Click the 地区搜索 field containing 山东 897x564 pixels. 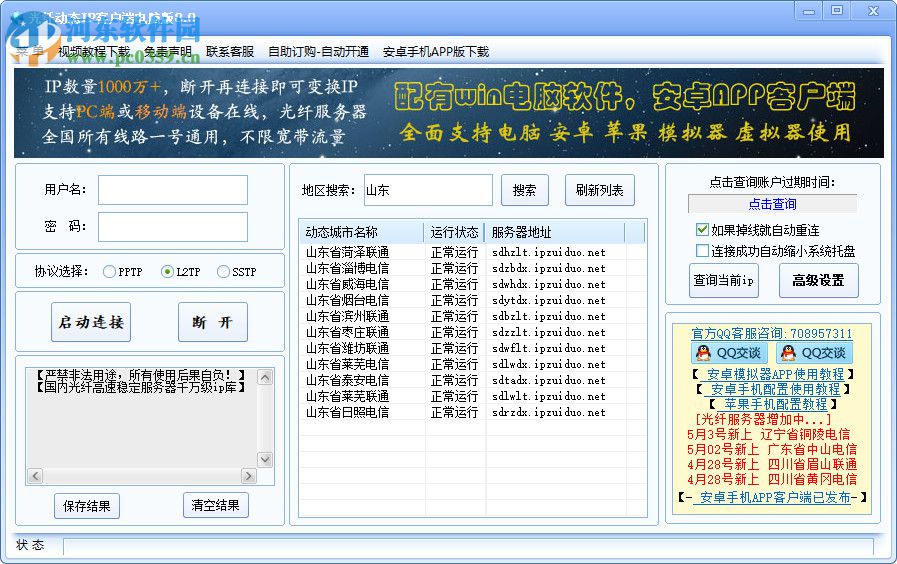point(428,190)
